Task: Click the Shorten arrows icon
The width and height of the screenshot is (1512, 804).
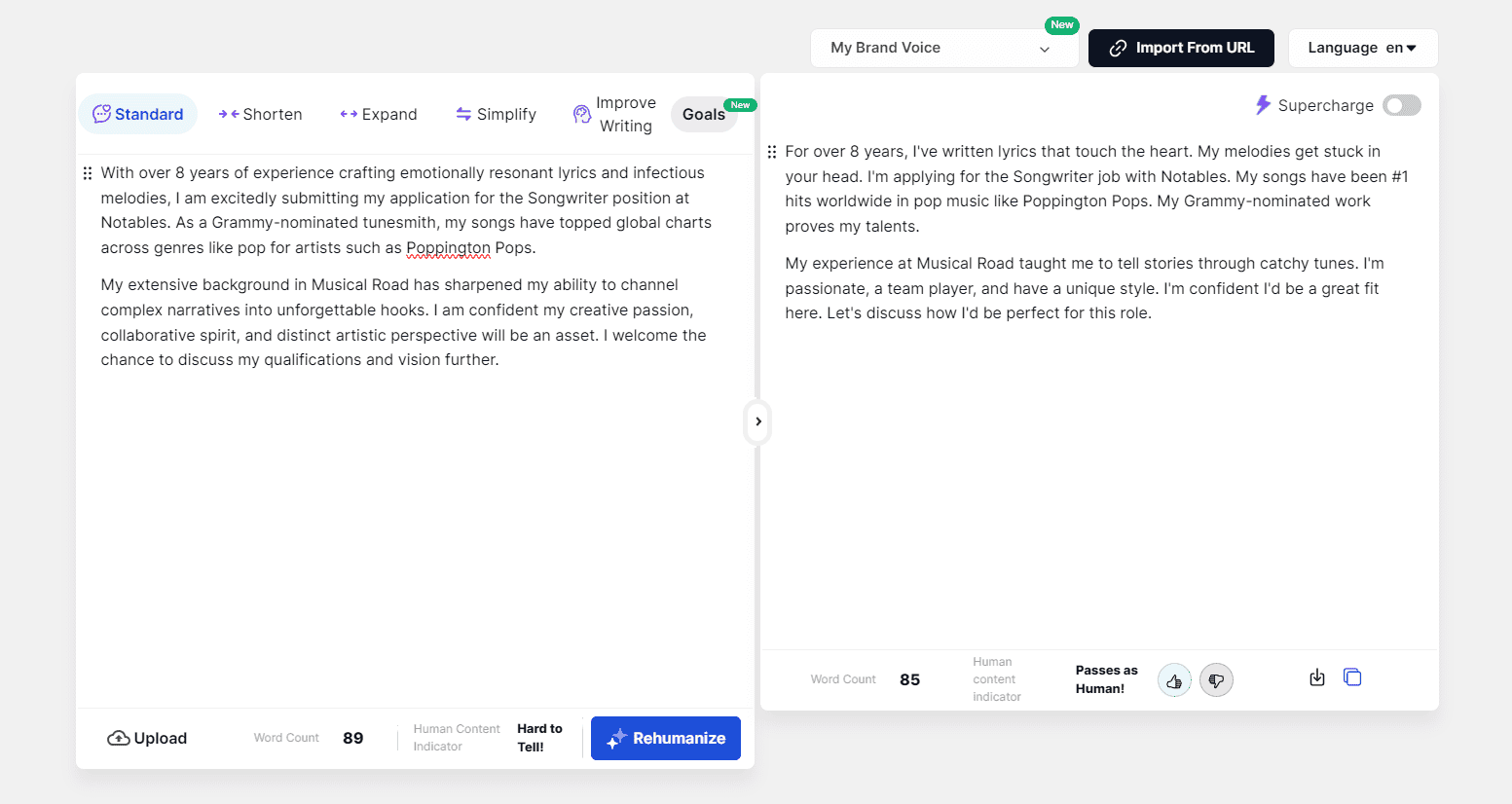Action: tap(229, 114)
